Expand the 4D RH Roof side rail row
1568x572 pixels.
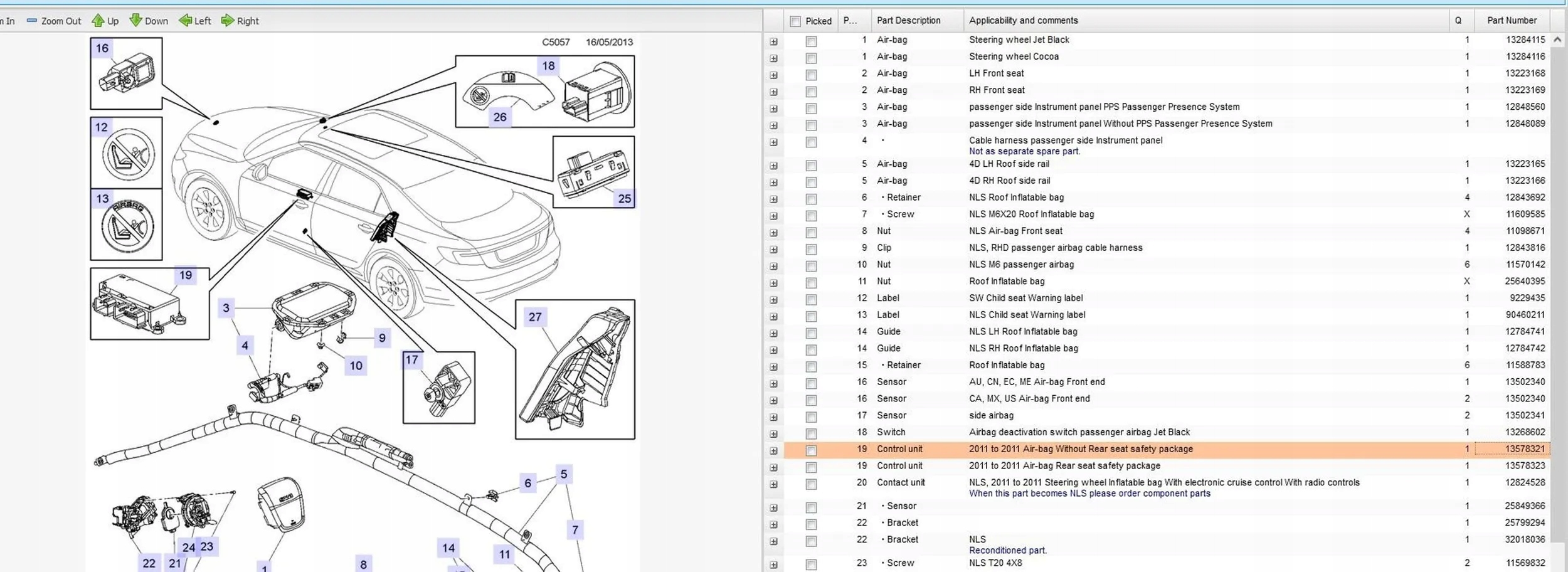click(x=773, y=183)
